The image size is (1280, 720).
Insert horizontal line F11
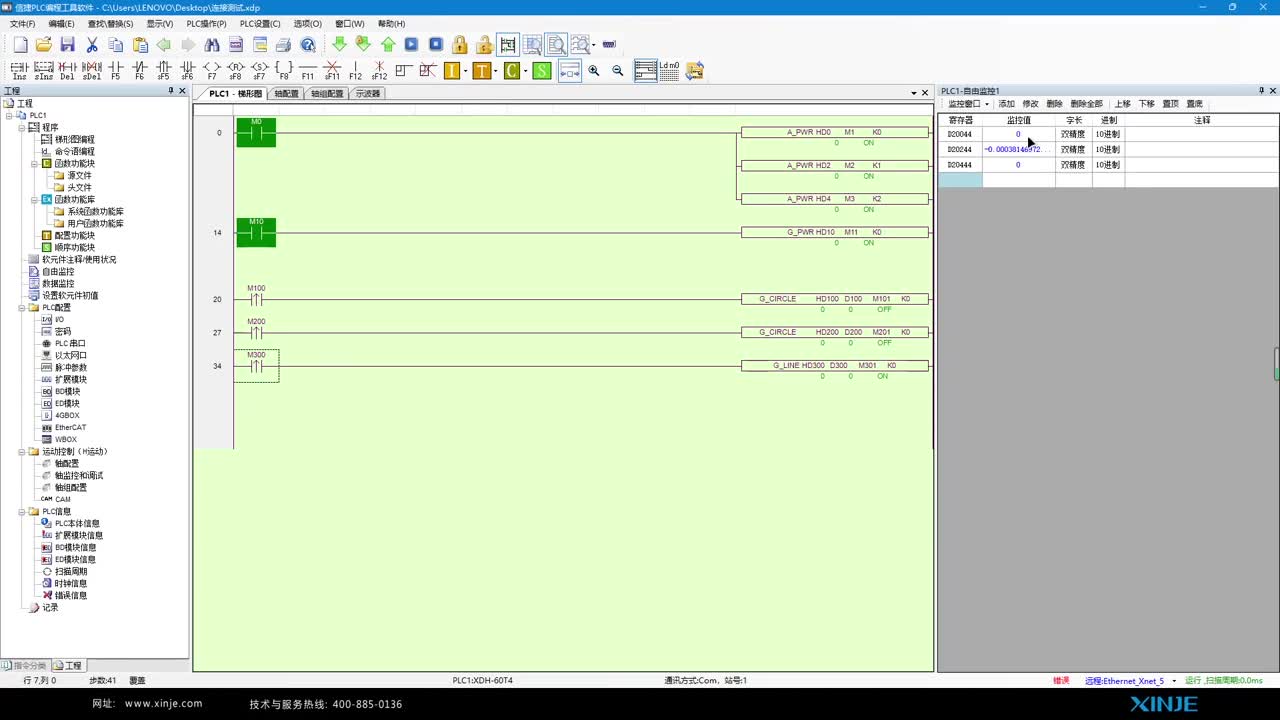pos(307,70)
